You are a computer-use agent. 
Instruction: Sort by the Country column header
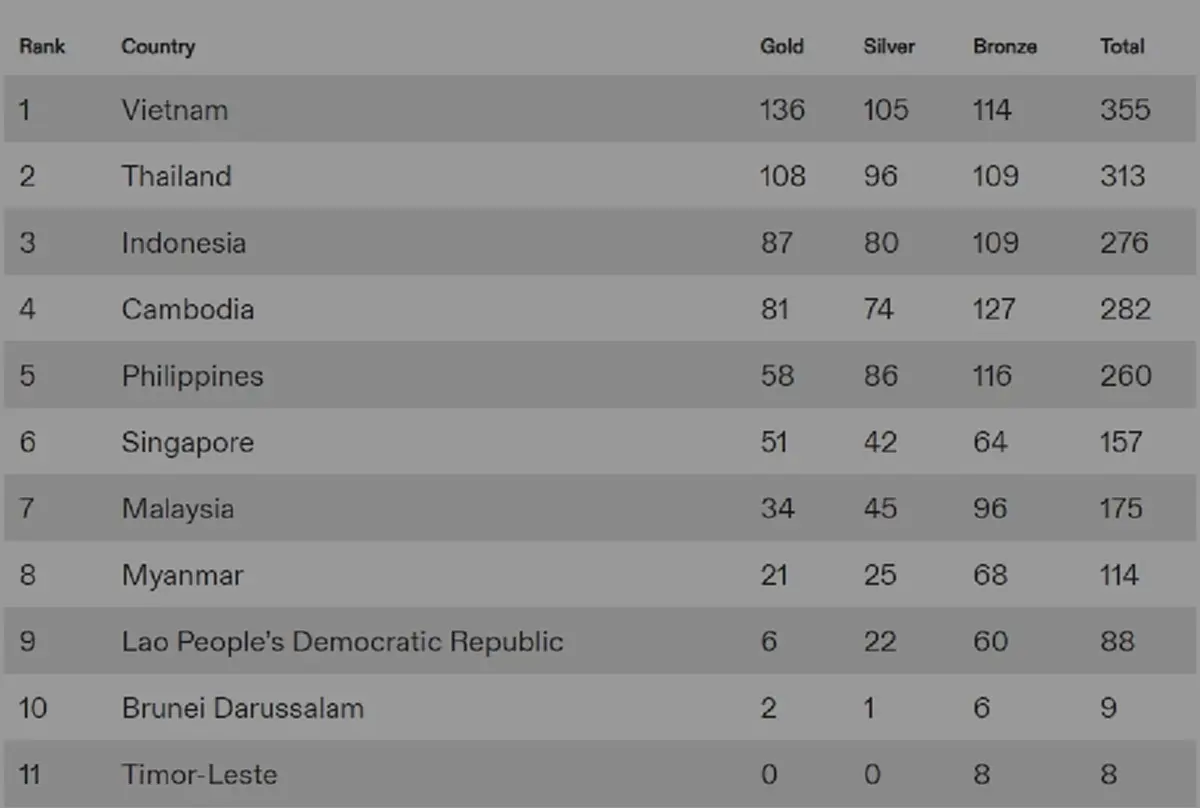(158, 46)
